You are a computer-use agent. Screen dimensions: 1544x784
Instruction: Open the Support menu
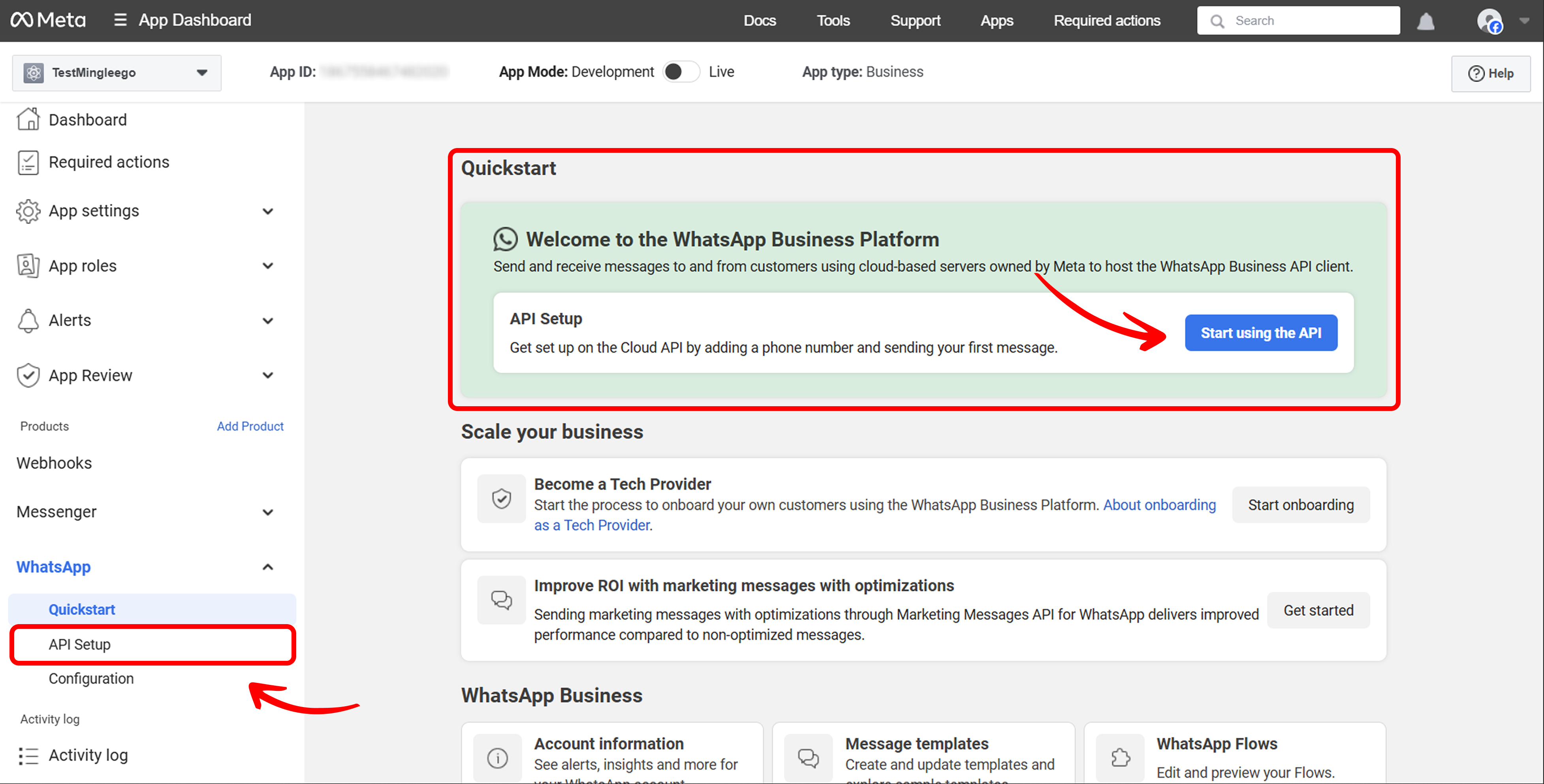tap(915, 21)
